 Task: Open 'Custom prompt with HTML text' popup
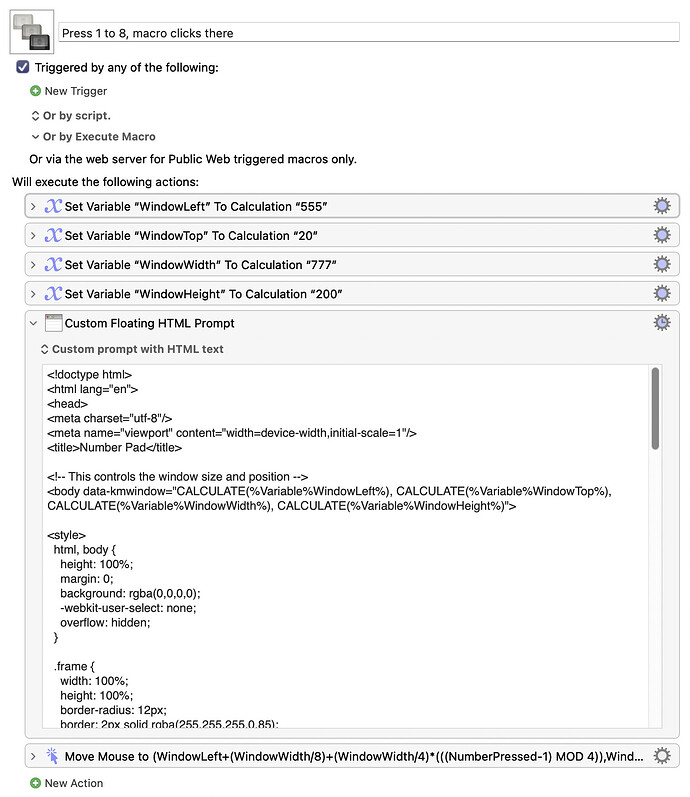tap(44, 349)
